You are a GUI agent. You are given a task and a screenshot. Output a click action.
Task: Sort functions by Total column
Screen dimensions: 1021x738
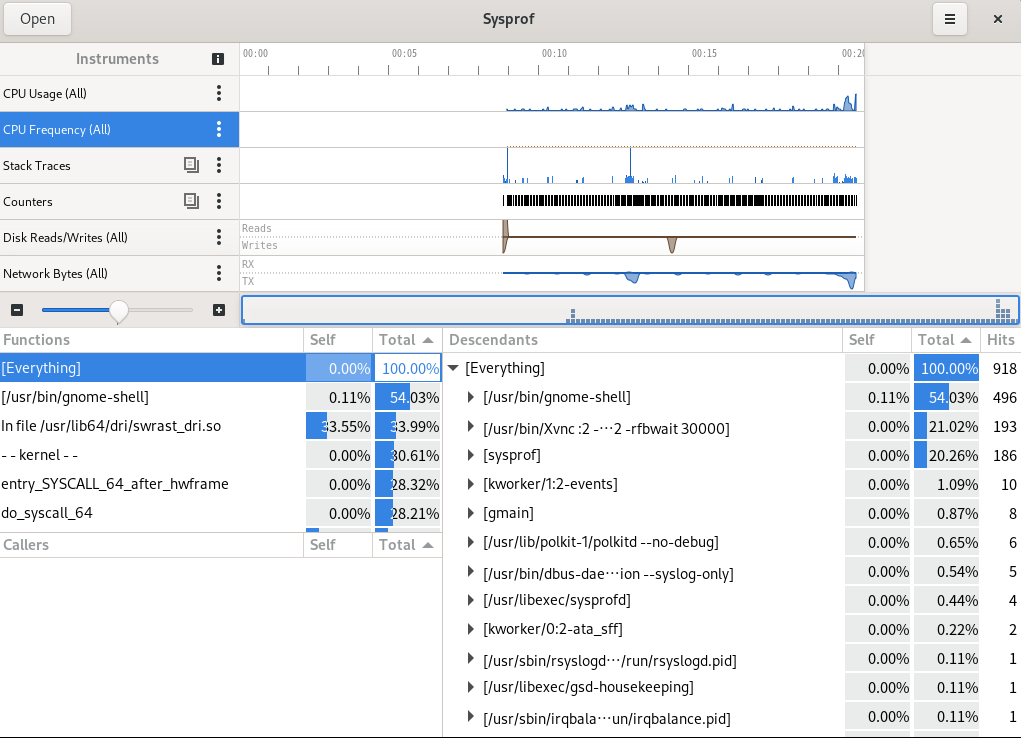pyautogui.click(x=406, y=340)
